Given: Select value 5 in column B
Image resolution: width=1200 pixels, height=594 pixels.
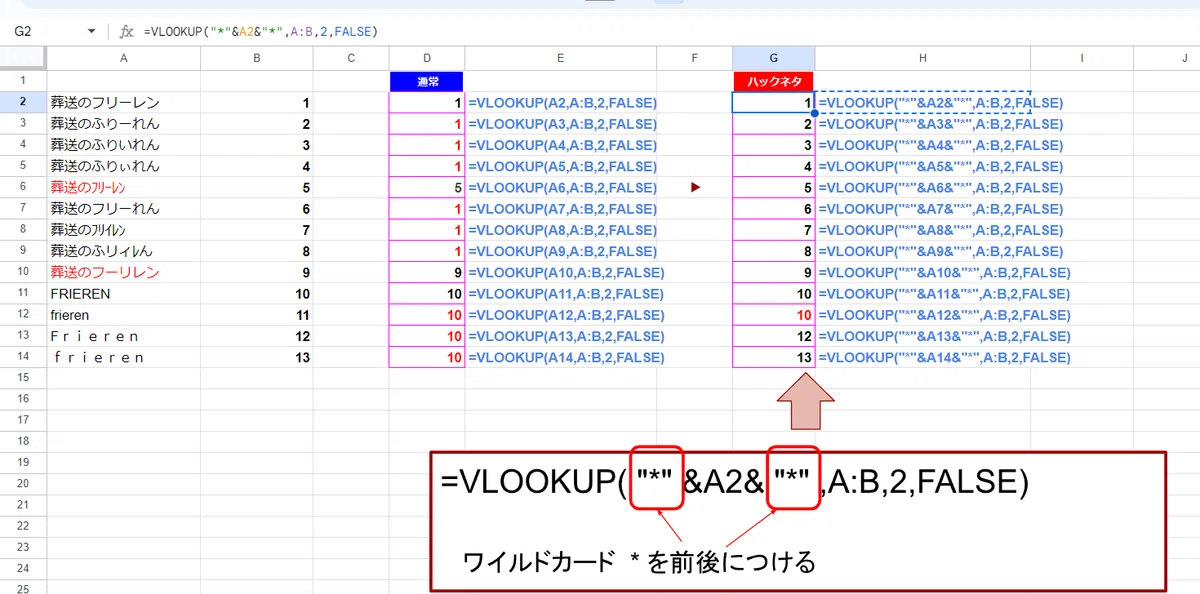Looking at the screenshot, I should [257, 187].
